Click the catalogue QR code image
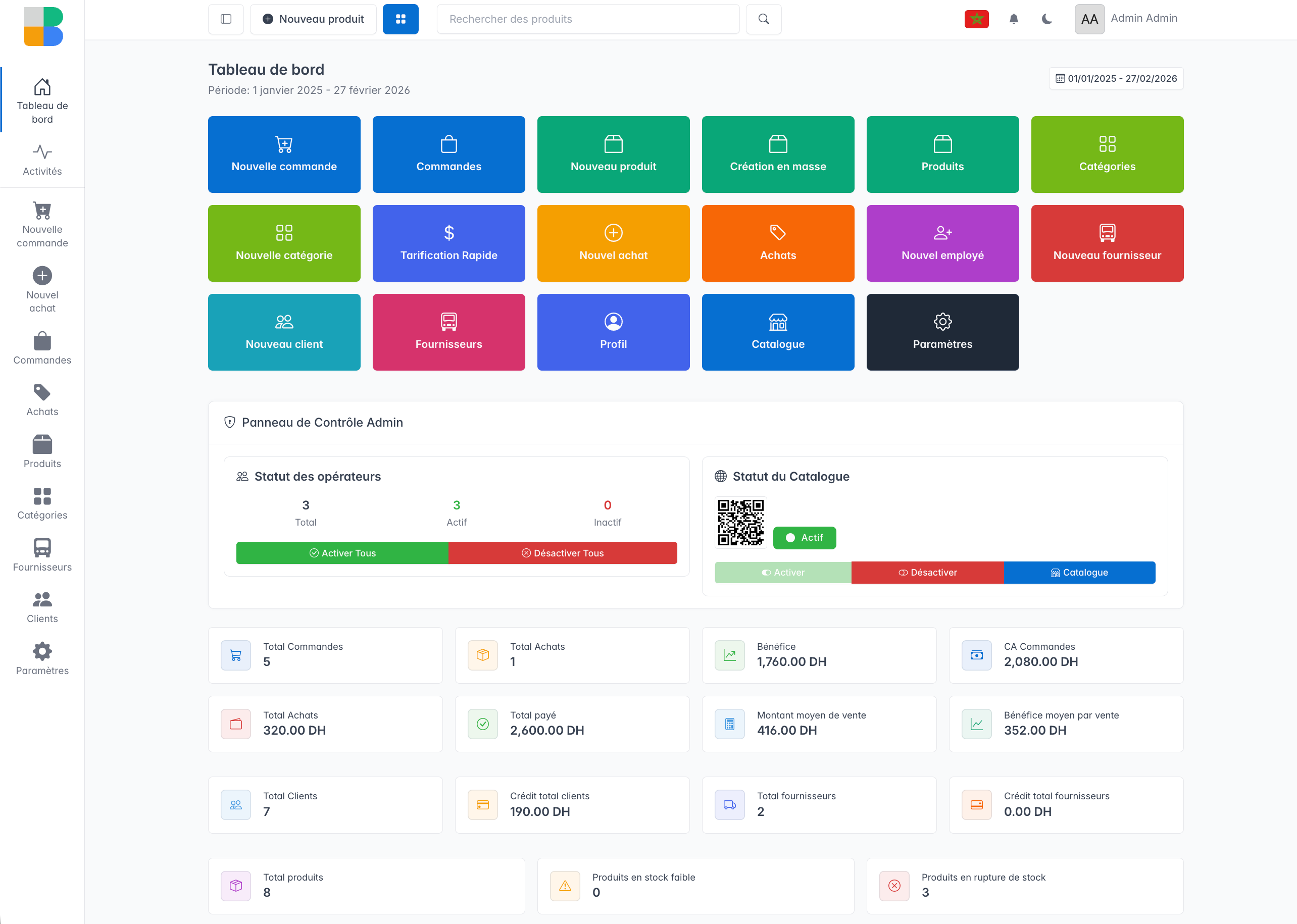Image resolution: width=1297 pixels, height=924 pixels. pos(740,522)
